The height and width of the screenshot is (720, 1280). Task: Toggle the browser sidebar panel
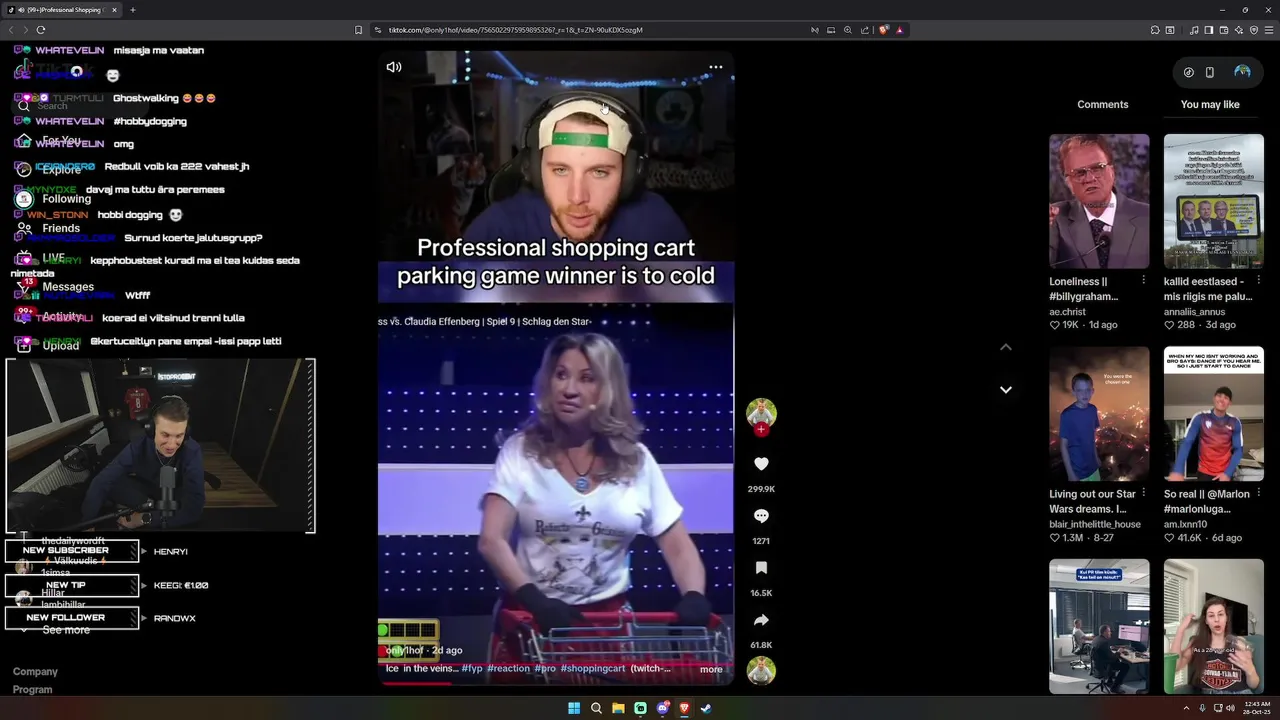(1209, 30)
